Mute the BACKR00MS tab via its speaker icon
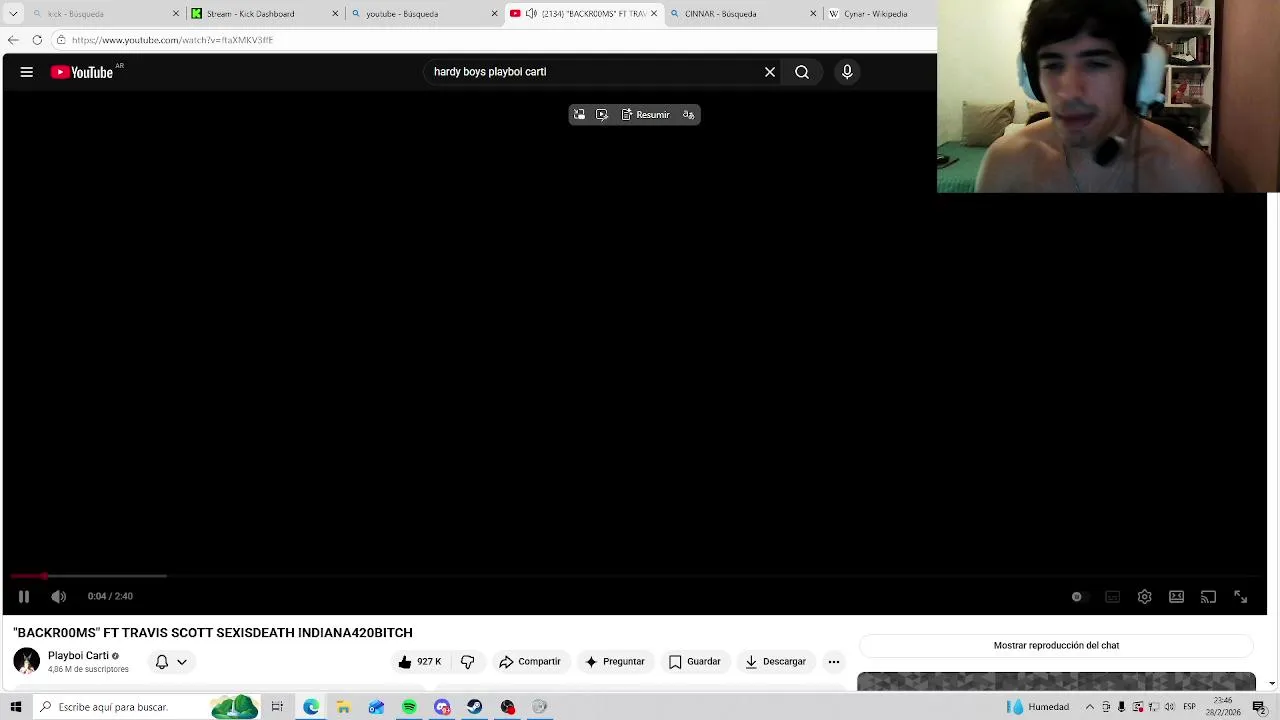Viewport: 1280px width, 720px height. pos(531,14)
